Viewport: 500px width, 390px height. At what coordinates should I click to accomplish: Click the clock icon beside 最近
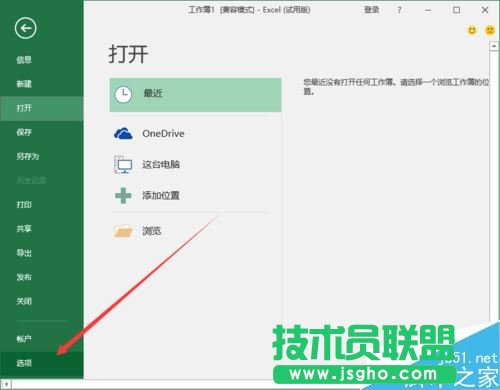click(x=123, y=95)
